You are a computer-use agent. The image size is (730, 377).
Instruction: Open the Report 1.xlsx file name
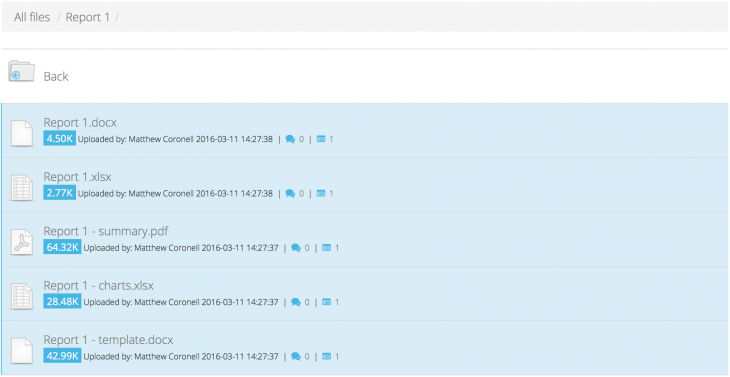pyautogui.click(x=77, y=177)
